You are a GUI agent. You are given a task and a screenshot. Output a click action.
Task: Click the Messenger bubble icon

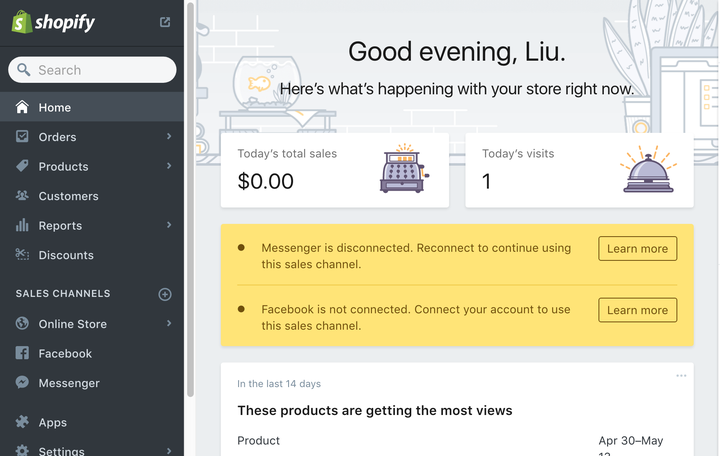(22, 382)
